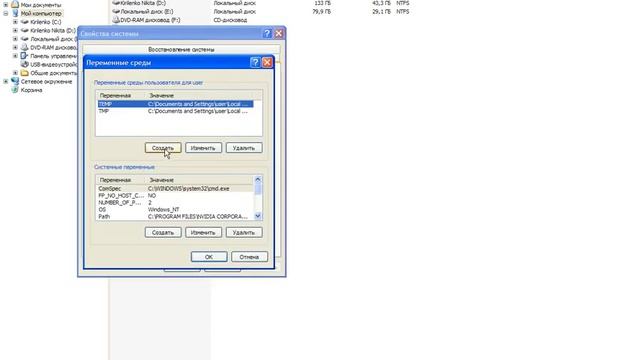Expand the DVD-RAM дисковод tree node
640x360 pixels.
tap(16, 47)
